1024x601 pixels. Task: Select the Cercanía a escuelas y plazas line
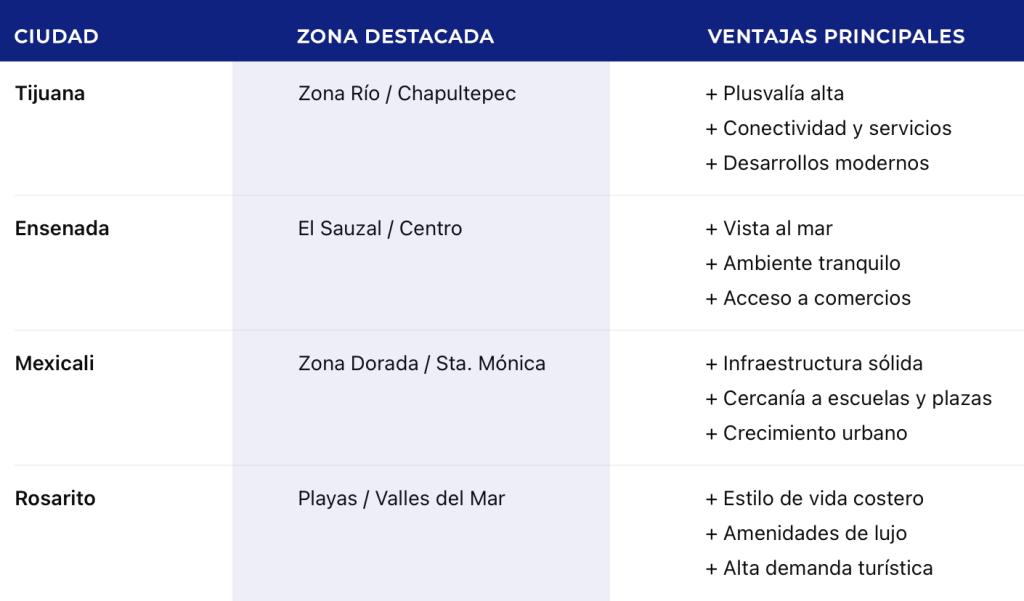point(849,399)
